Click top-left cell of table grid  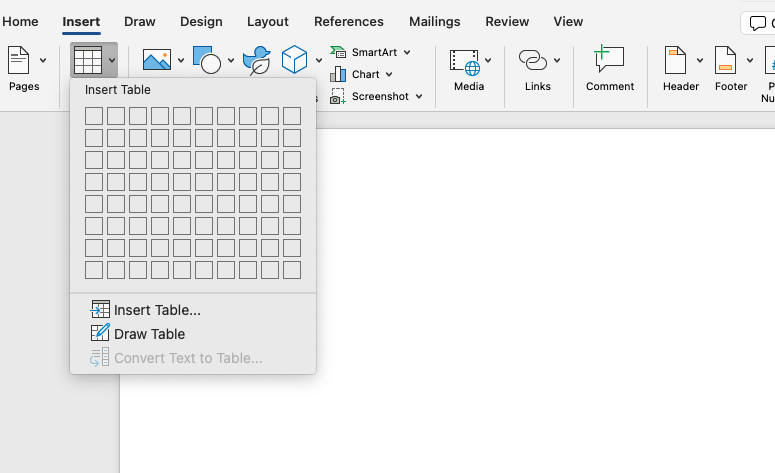pos(94,116)
